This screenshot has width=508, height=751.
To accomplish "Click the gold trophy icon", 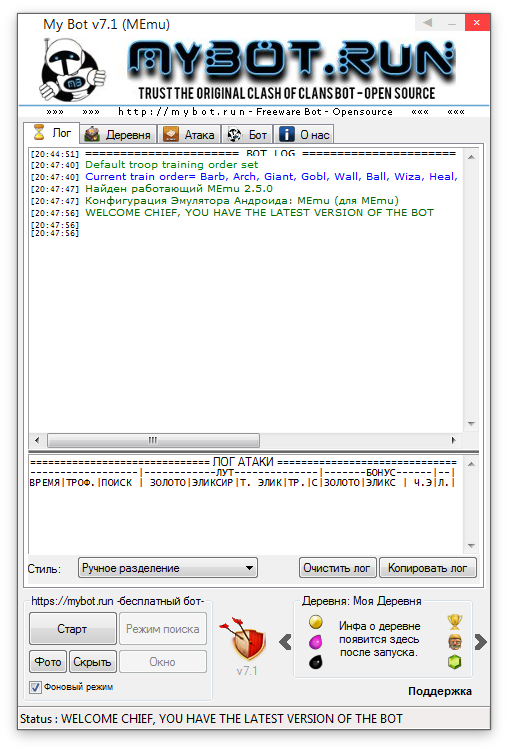I will point(455,622).
